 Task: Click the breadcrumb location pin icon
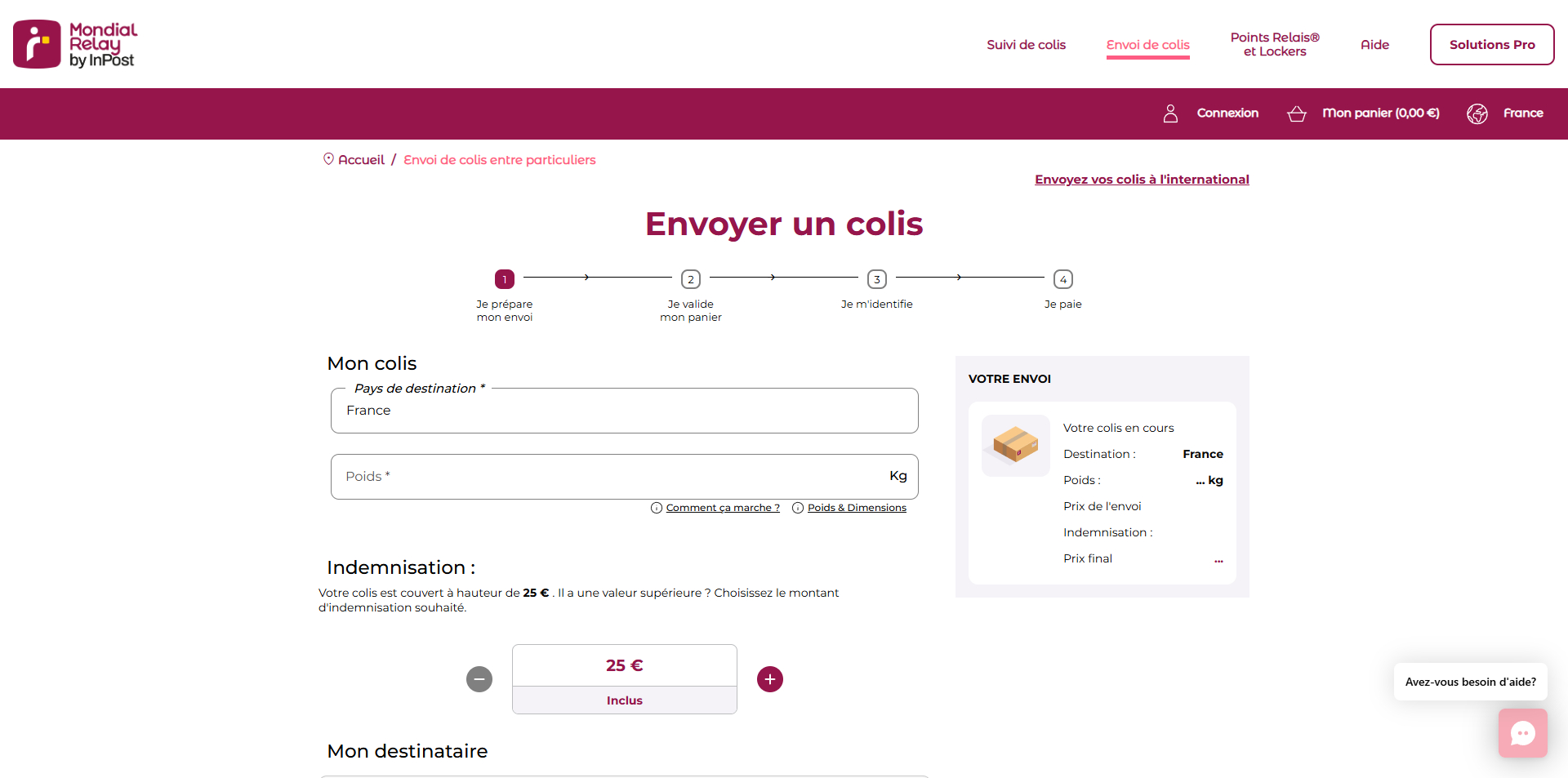[328, 159]
